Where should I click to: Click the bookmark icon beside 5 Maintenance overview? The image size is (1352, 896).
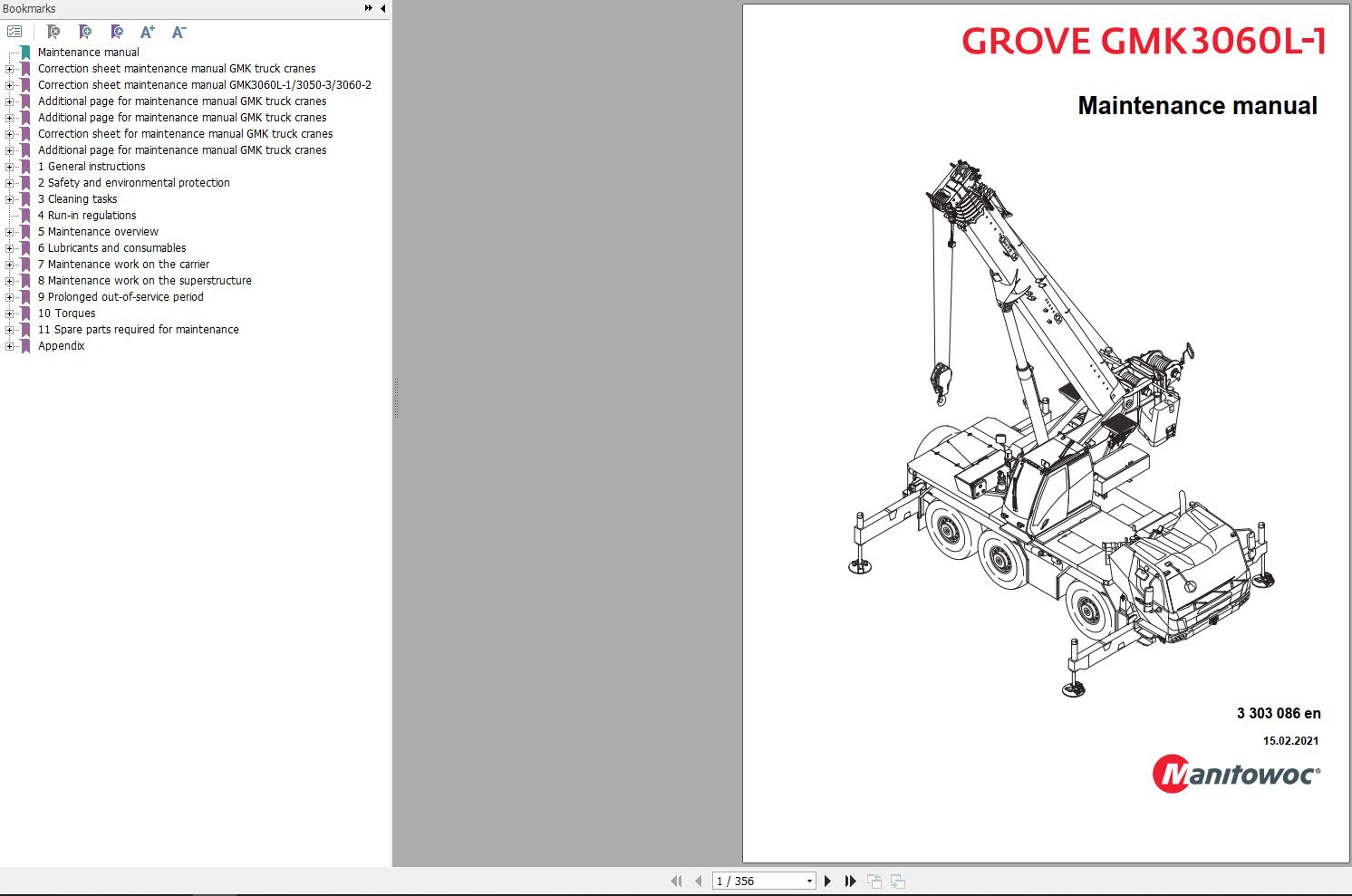click(26, 232)
